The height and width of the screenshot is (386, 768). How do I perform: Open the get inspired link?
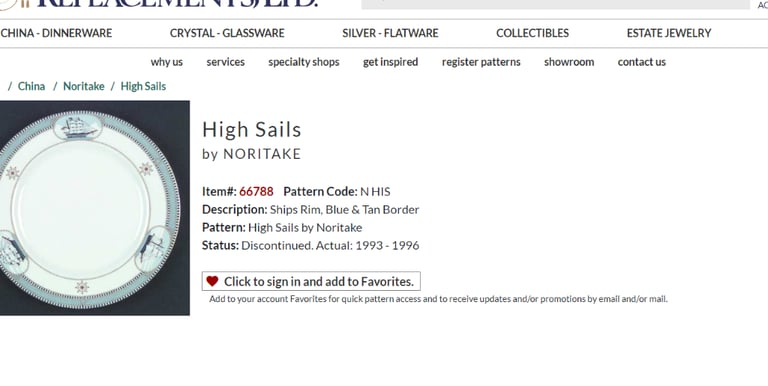coord(390,62)
